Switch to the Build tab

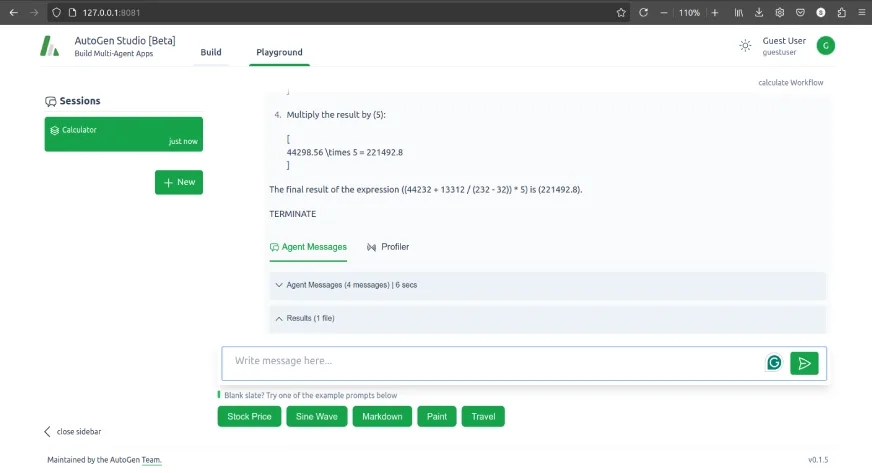coord(211,52)
